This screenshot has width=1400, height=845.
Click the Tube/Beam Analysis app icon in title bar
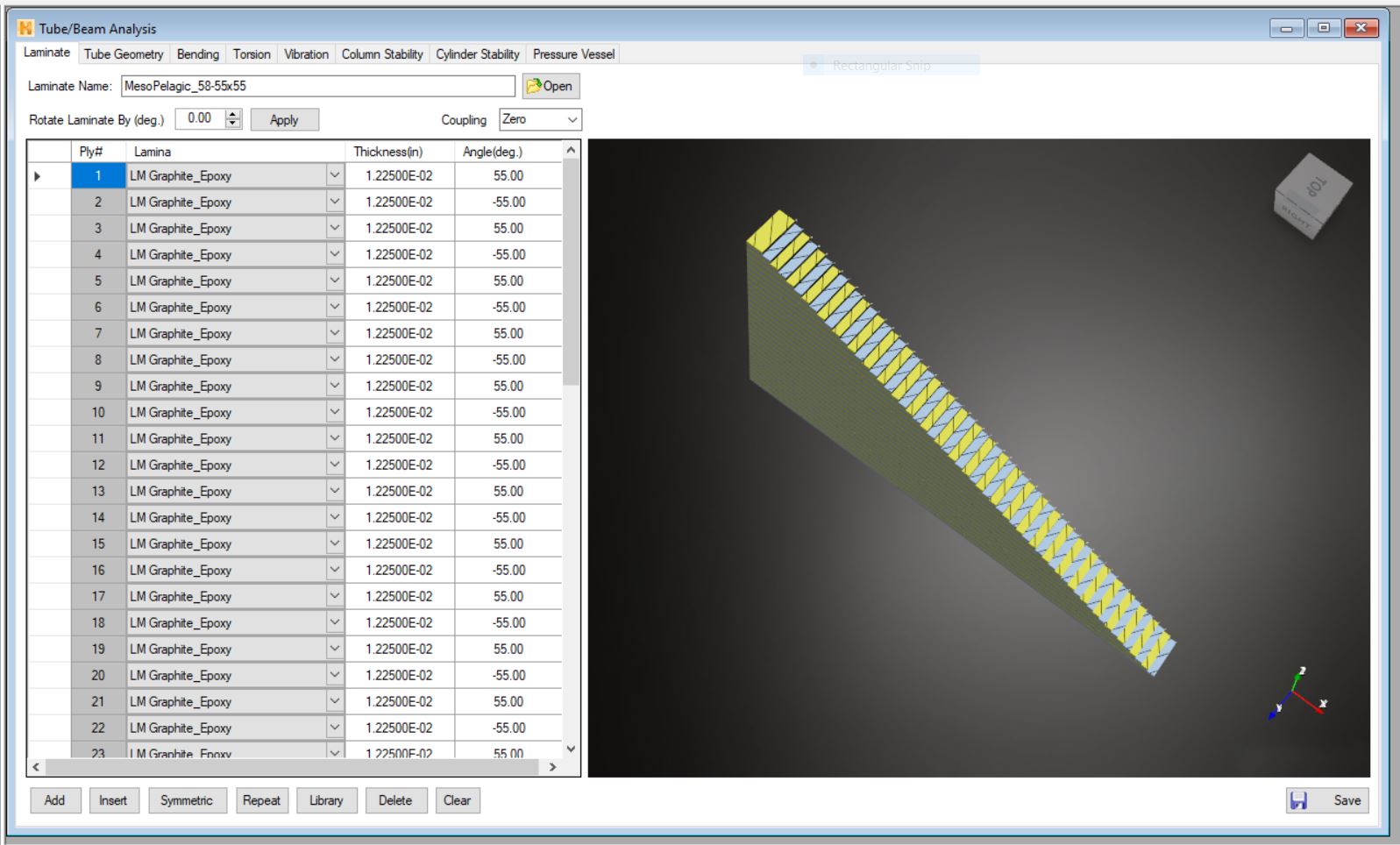pos(25,28)
